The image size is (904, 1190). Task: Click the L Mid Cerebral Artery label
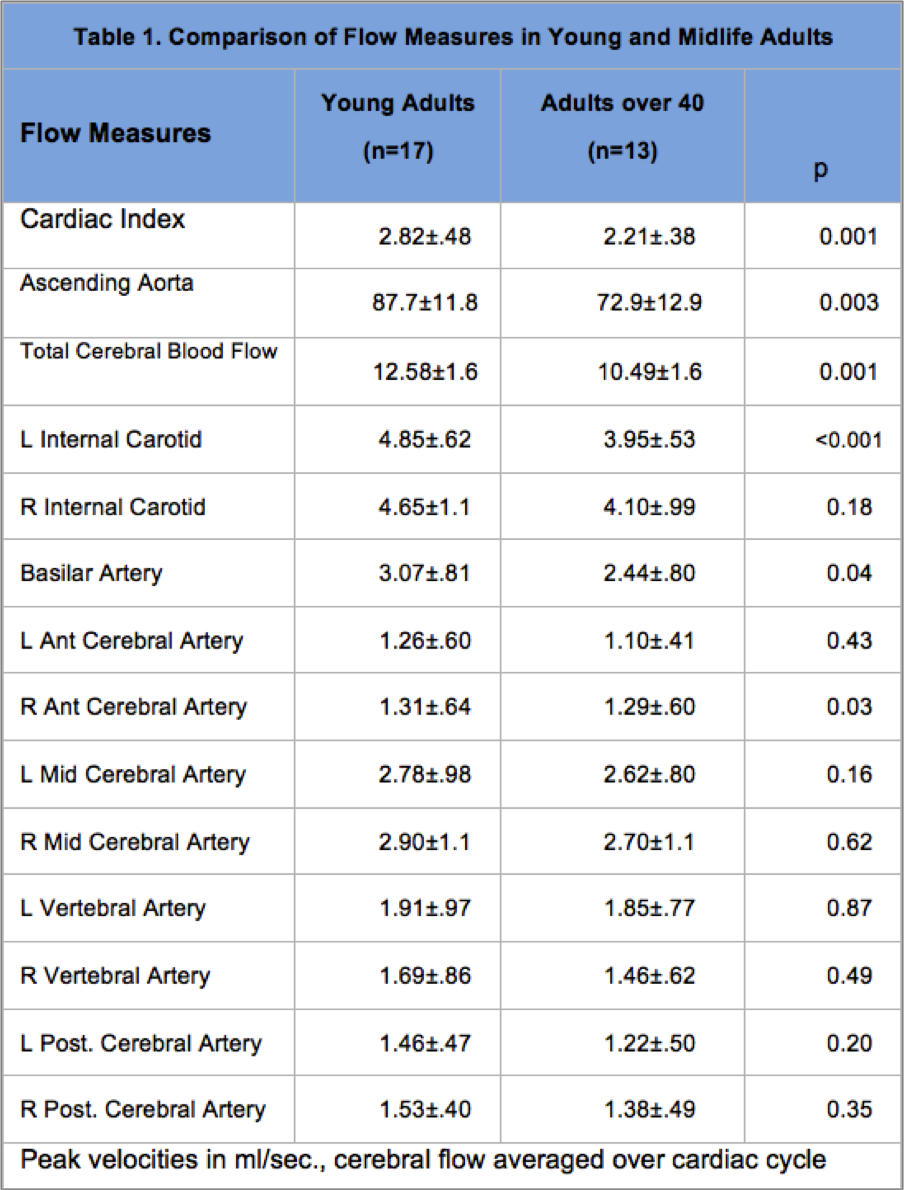coord(133,774)
